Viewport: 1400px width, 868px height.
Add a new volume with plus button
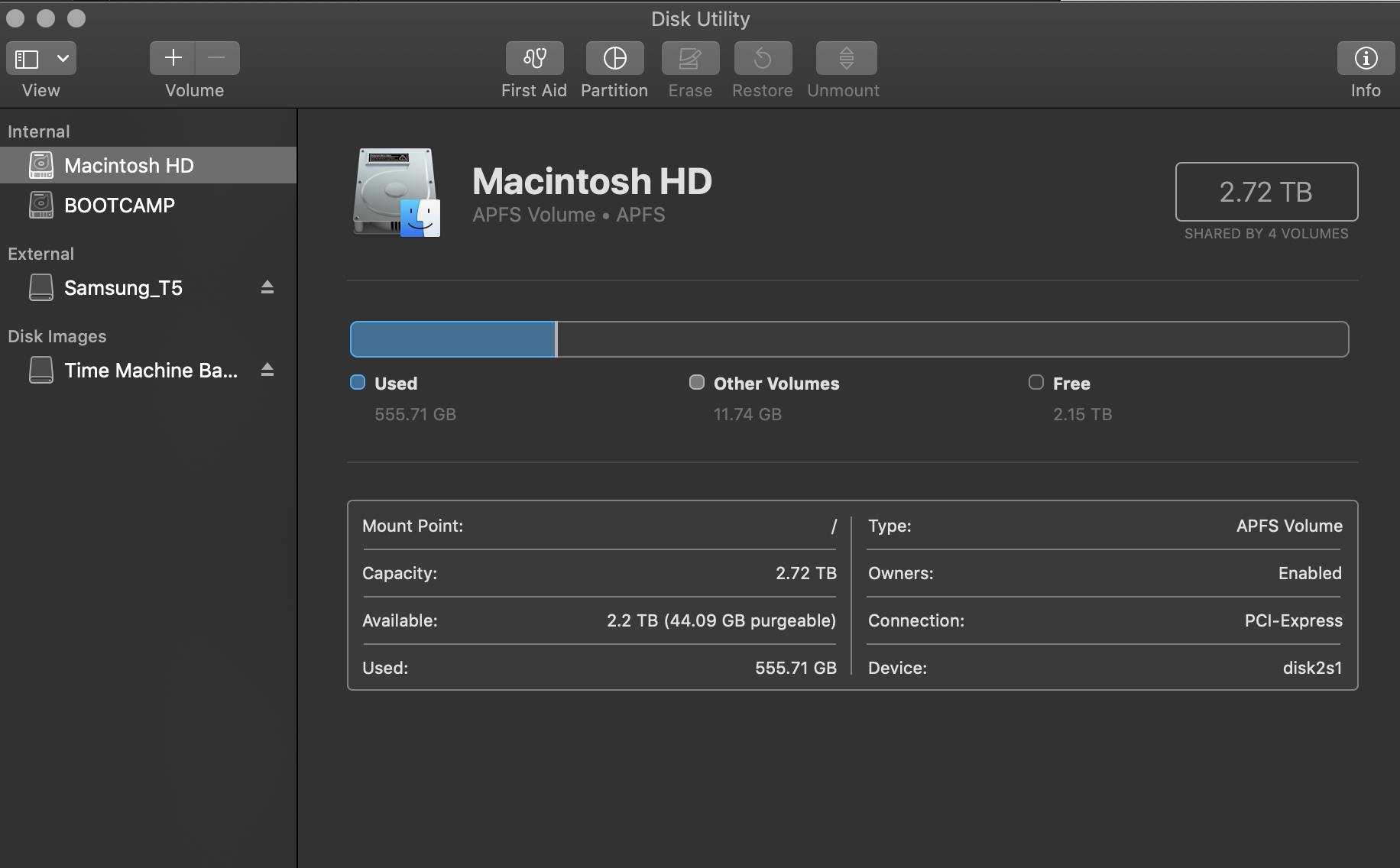point(173,58)
